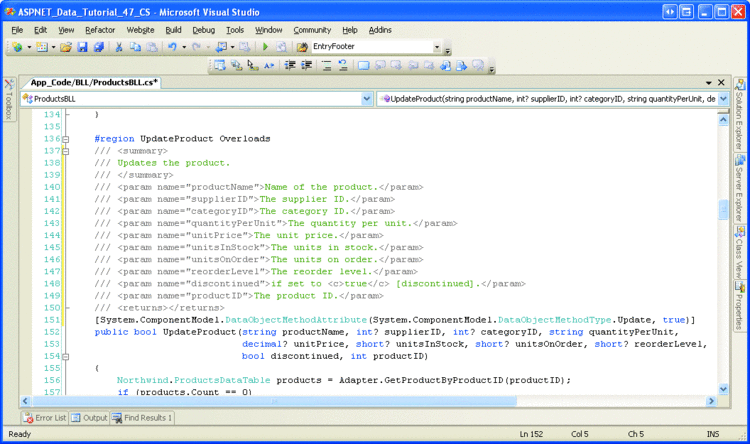Click the Add New Item icon
This screenshot has width=750, height=444.
(x=42, y=47)
